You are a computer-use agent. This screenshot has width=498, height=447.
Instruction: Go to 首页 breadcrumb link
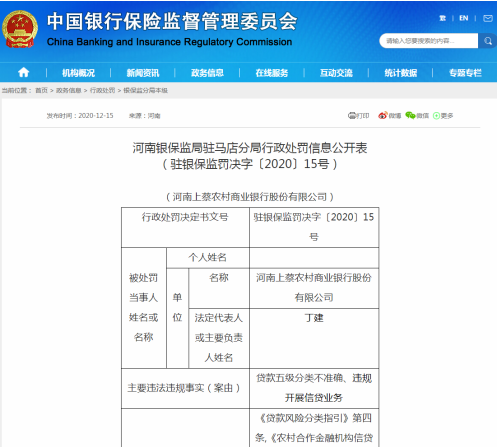click(x=41, y=90)
